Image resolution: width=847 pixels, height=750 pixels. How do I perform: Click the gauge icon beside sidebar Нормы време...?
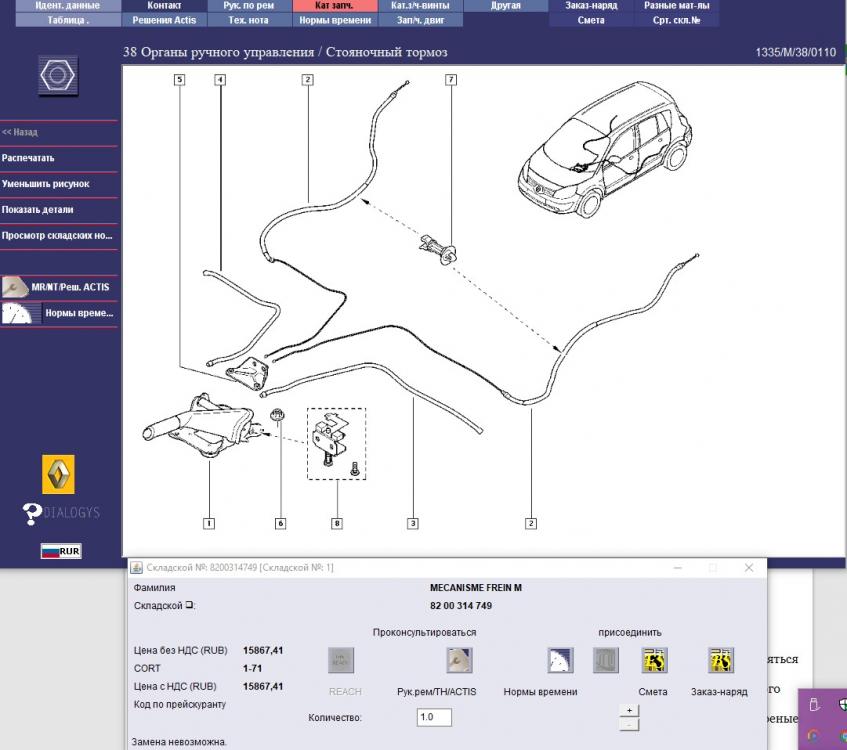coord(17,313)
